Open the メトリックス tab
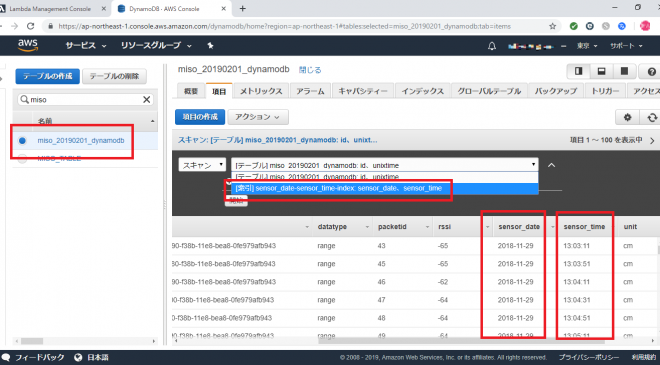The height and width of the screenshot is (365, 660). tap(261, 91)
